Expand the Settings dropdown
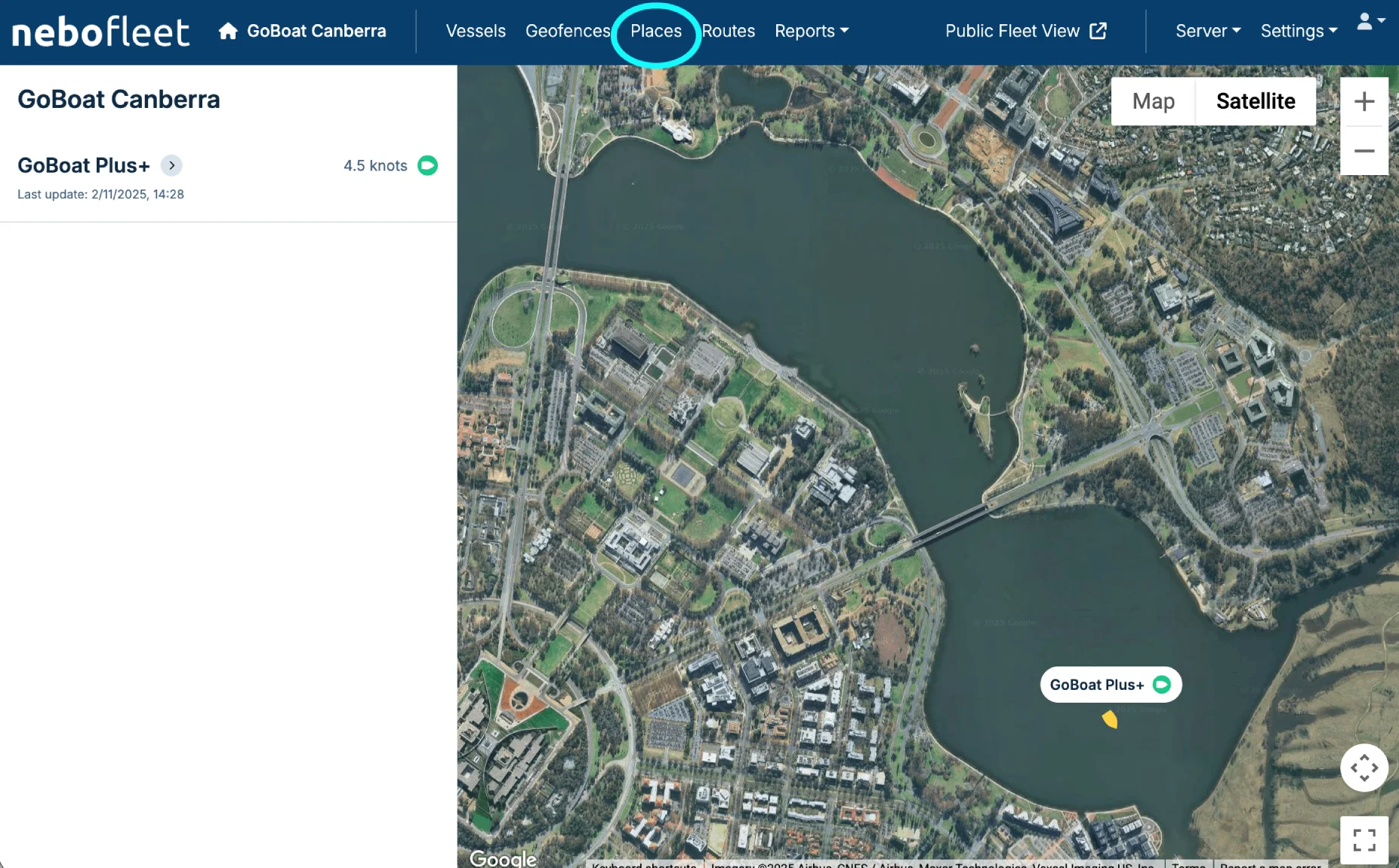The image size is (1399, 868). (1299, 31)
